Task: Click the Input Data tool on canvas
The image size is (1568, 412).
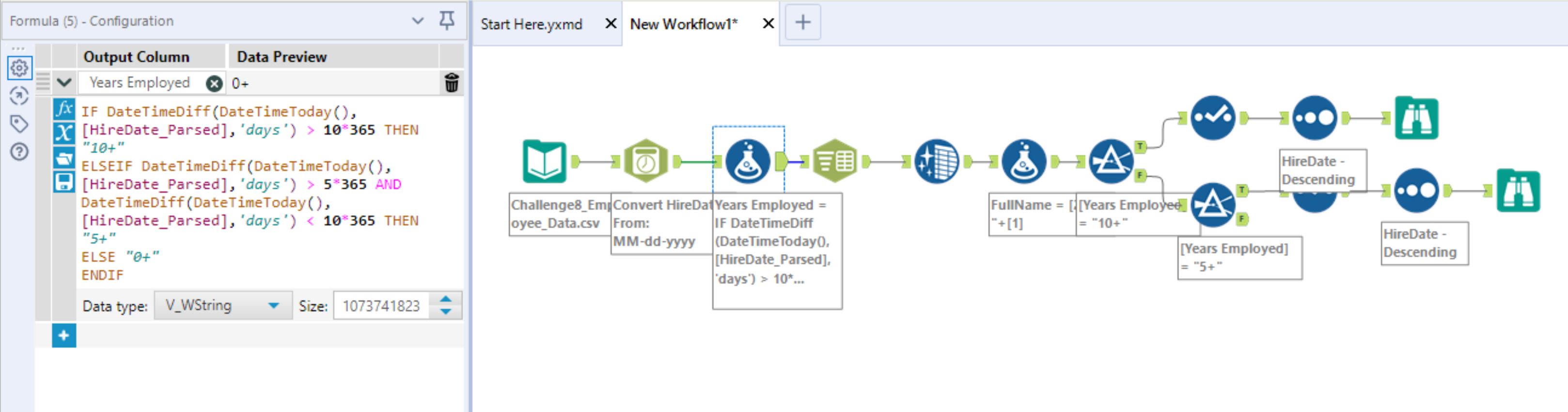Action: 544,162
